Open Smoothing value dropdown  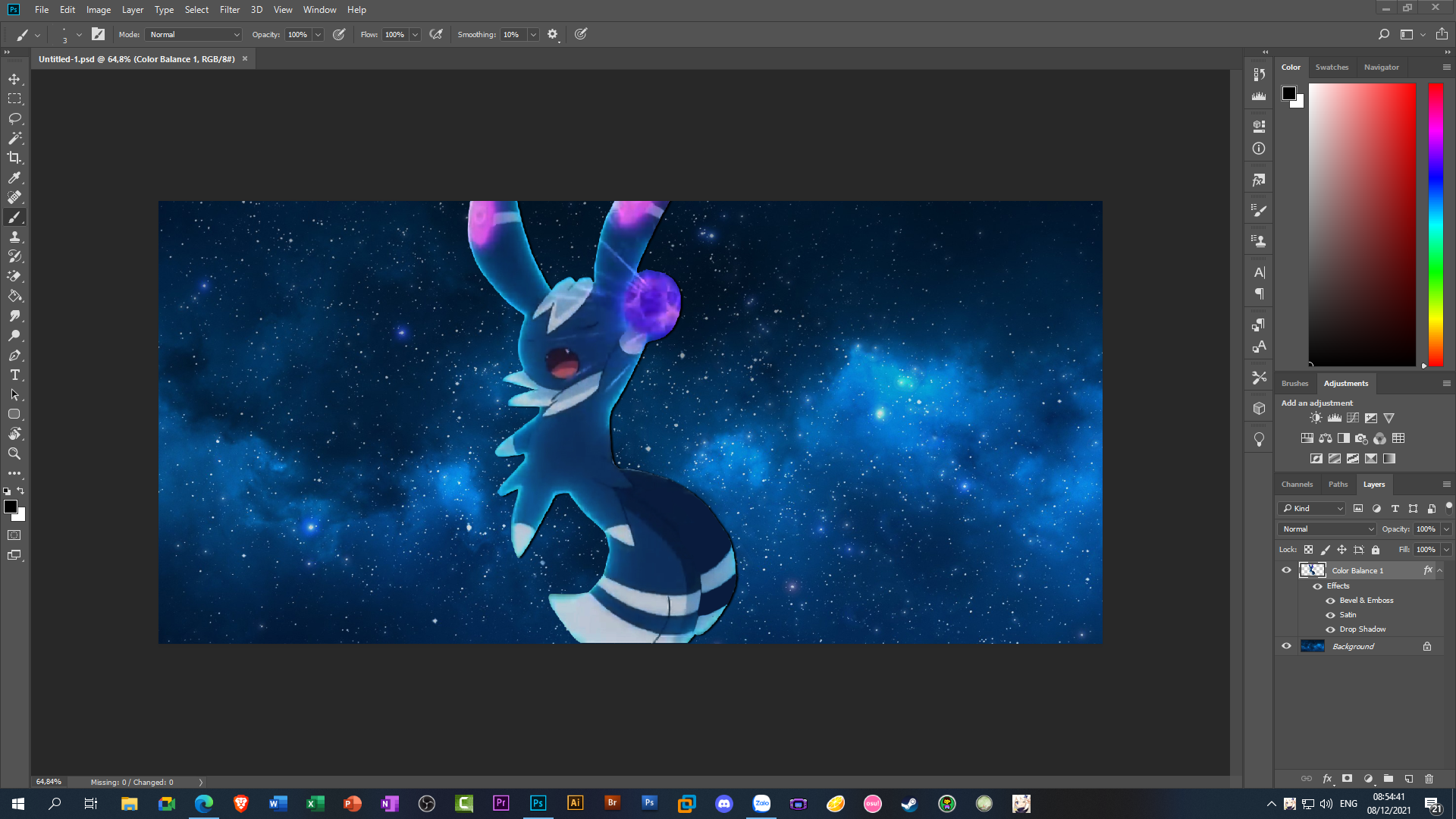click(533, 34)
